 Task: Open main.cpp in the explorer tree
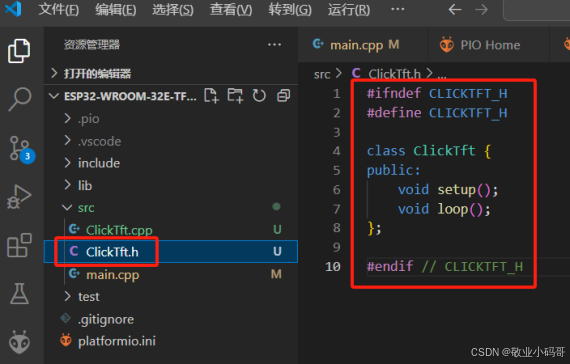point(171,275)
